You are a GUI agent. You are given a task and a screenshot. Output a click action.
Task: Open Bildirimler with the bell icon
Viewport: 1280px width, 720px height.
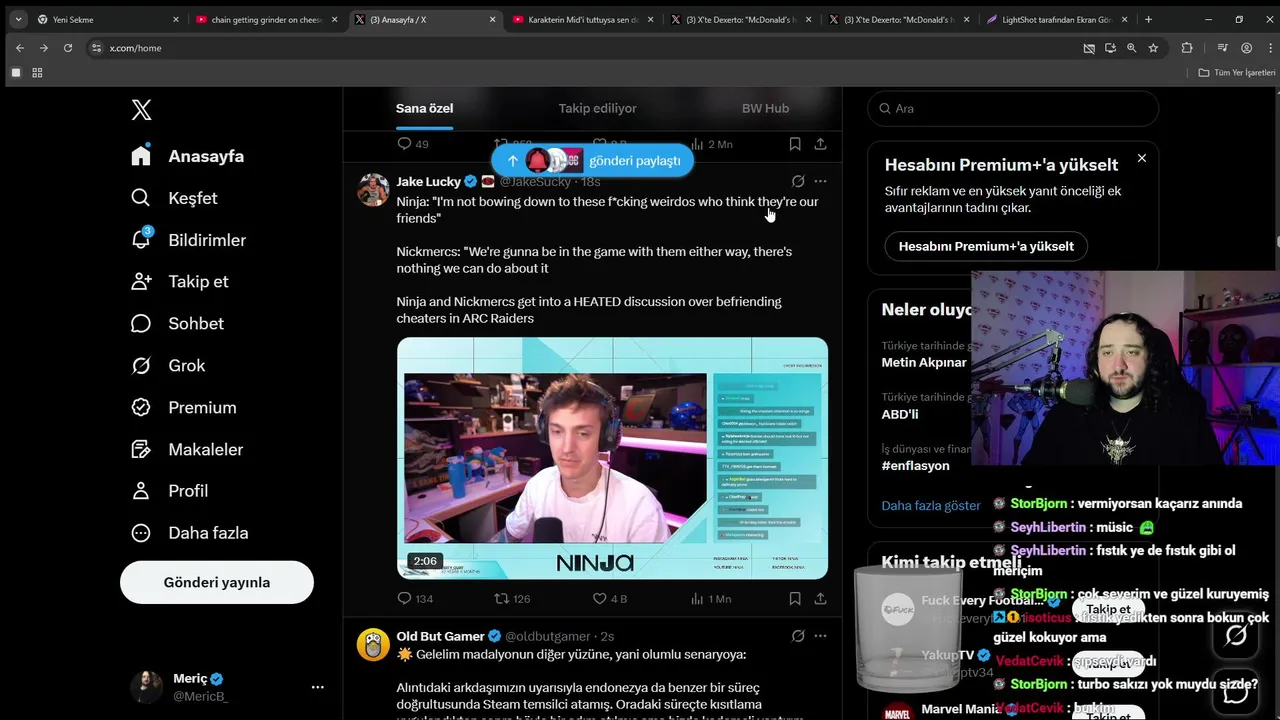pos(188,240)
